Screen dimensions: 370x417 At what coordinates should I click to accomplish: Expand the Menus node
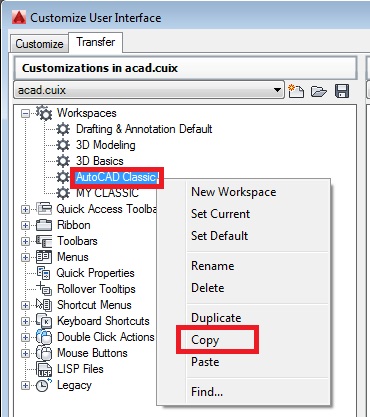pyautogui.click(x=25, y=257)
